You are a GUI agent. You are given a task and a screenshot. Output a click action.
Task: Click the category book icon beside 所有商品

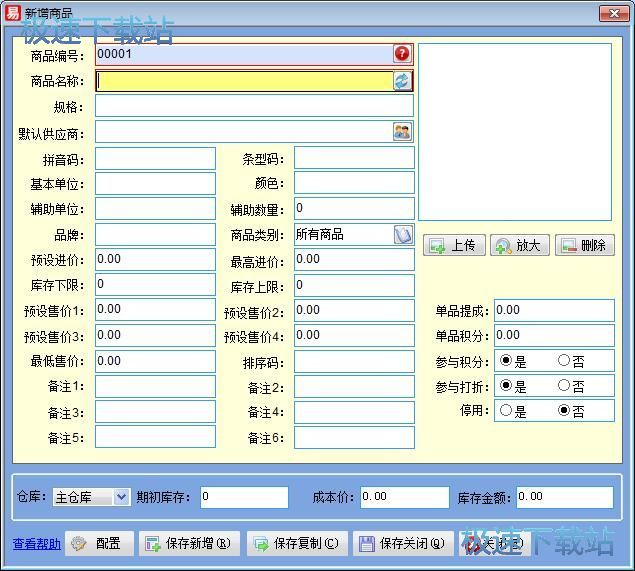402,234
